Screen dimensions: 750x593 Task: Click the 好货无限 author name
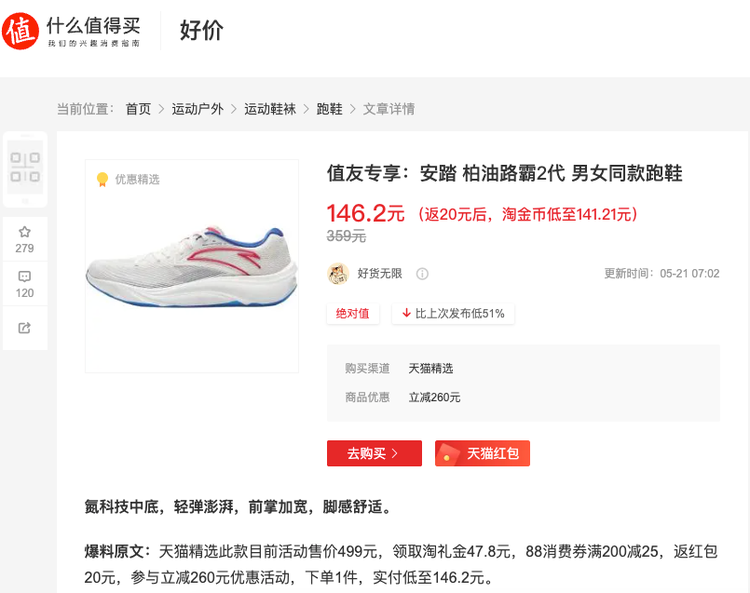(x=380, y=274)
